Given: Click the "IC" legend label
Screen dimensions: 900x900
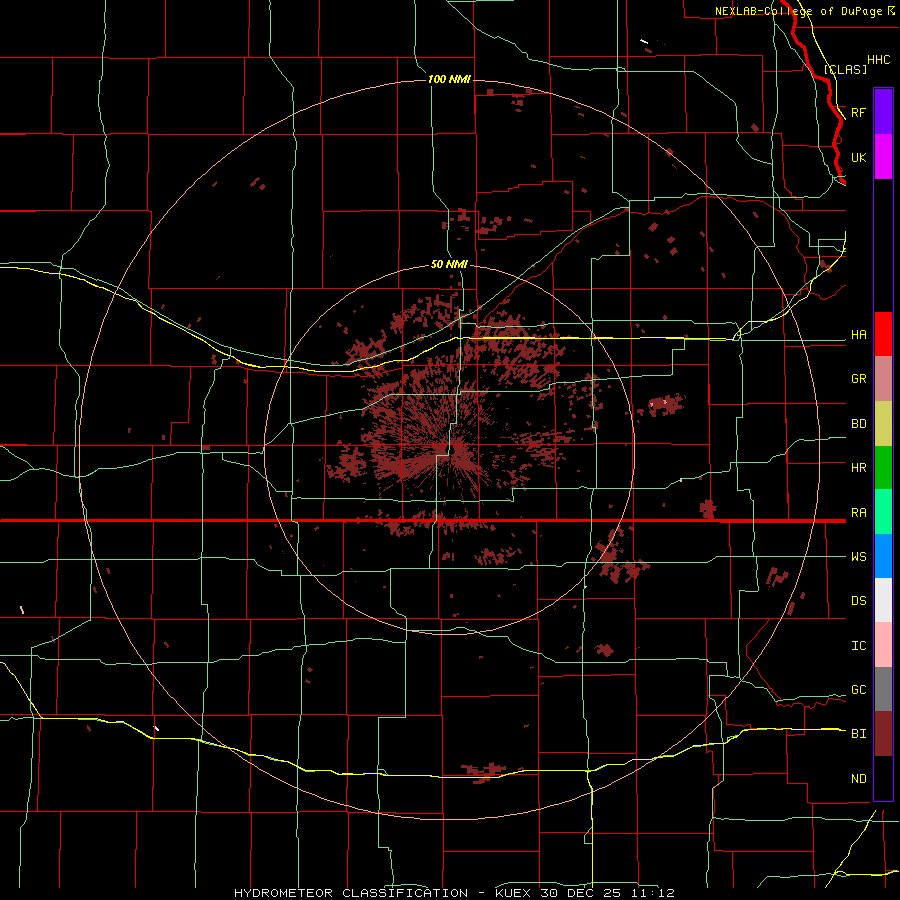Looking at the screenshot, I should (x=859, y=646).
